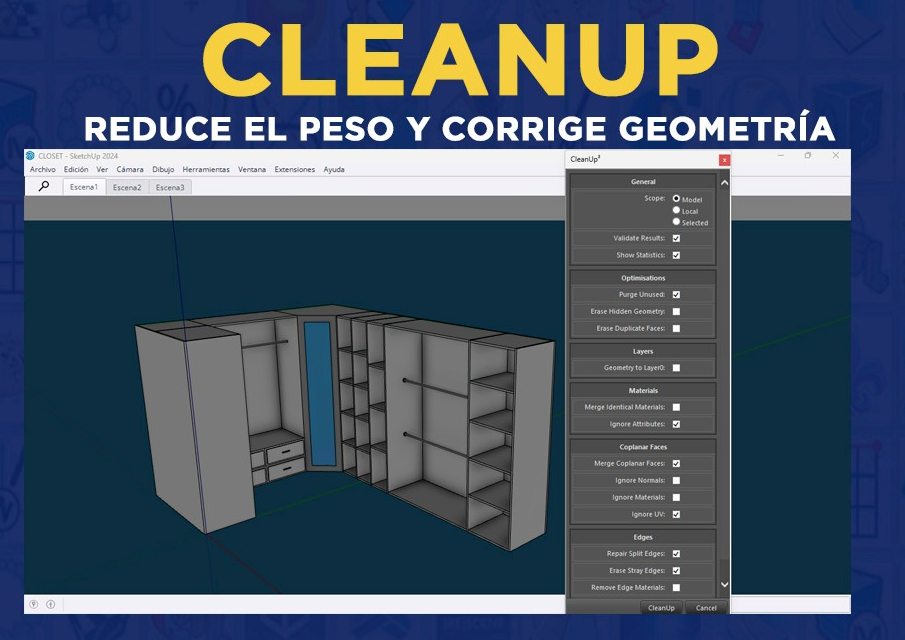This screenshot has height=640, width=905.
Task: Click the SketchUp logo in title bar
Action: tap(30, 156)
